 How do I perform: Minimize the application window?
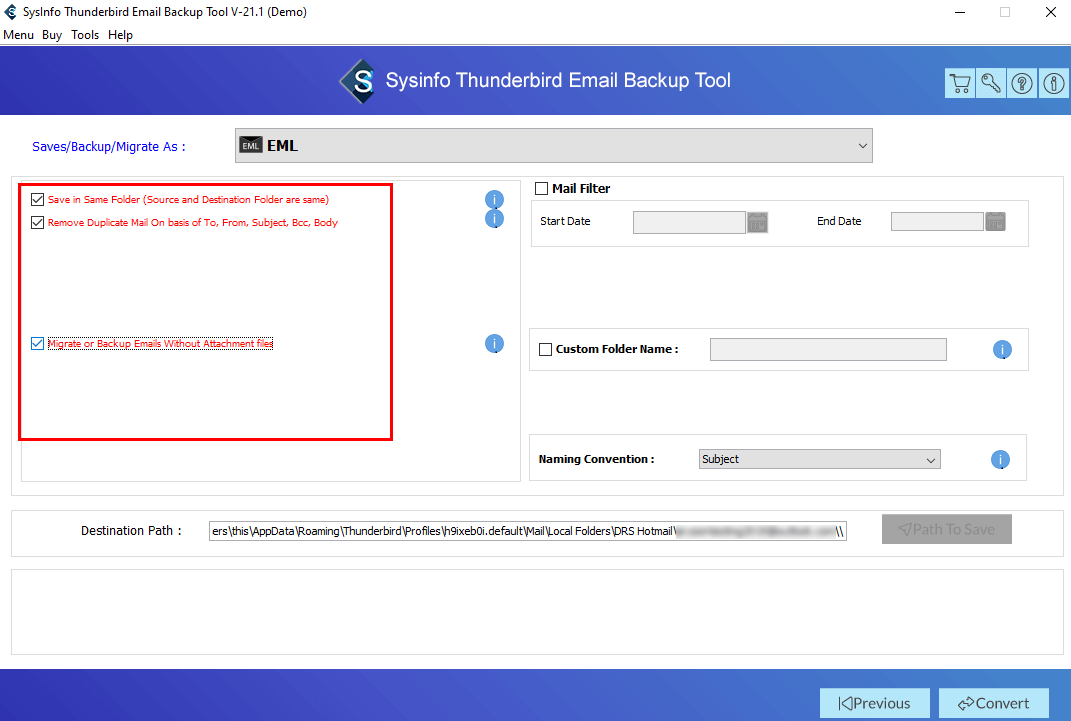[x=960, y=12]
